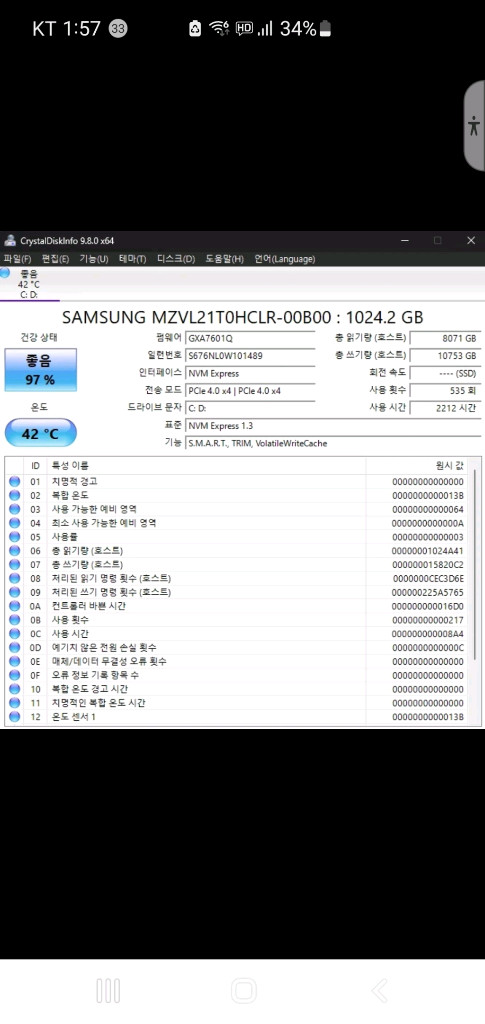Click the interface field NVM Express

pyautogui.click(x=250, y=374)
